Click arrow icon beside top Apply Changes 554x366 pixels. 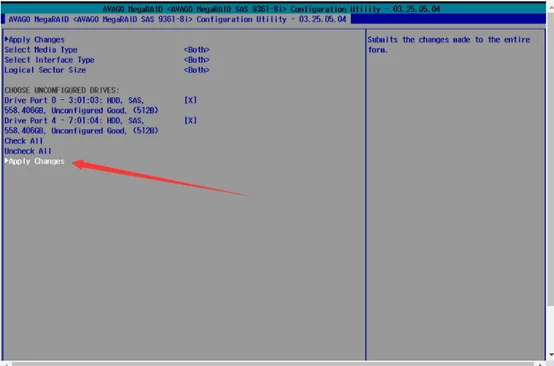(x=6, y=39)
